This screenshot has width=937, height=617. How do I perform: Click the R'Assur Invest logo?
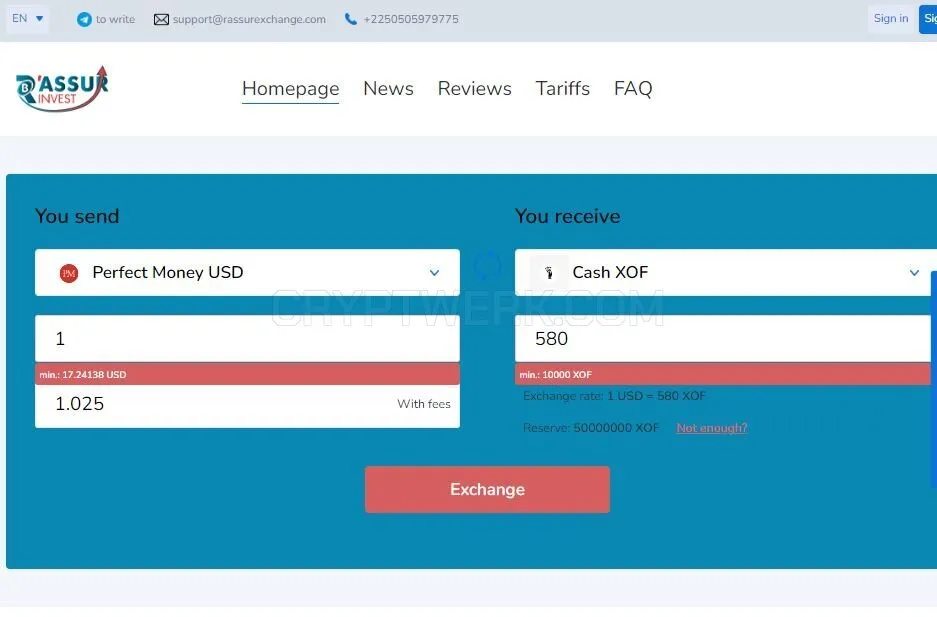click(62, 88)
